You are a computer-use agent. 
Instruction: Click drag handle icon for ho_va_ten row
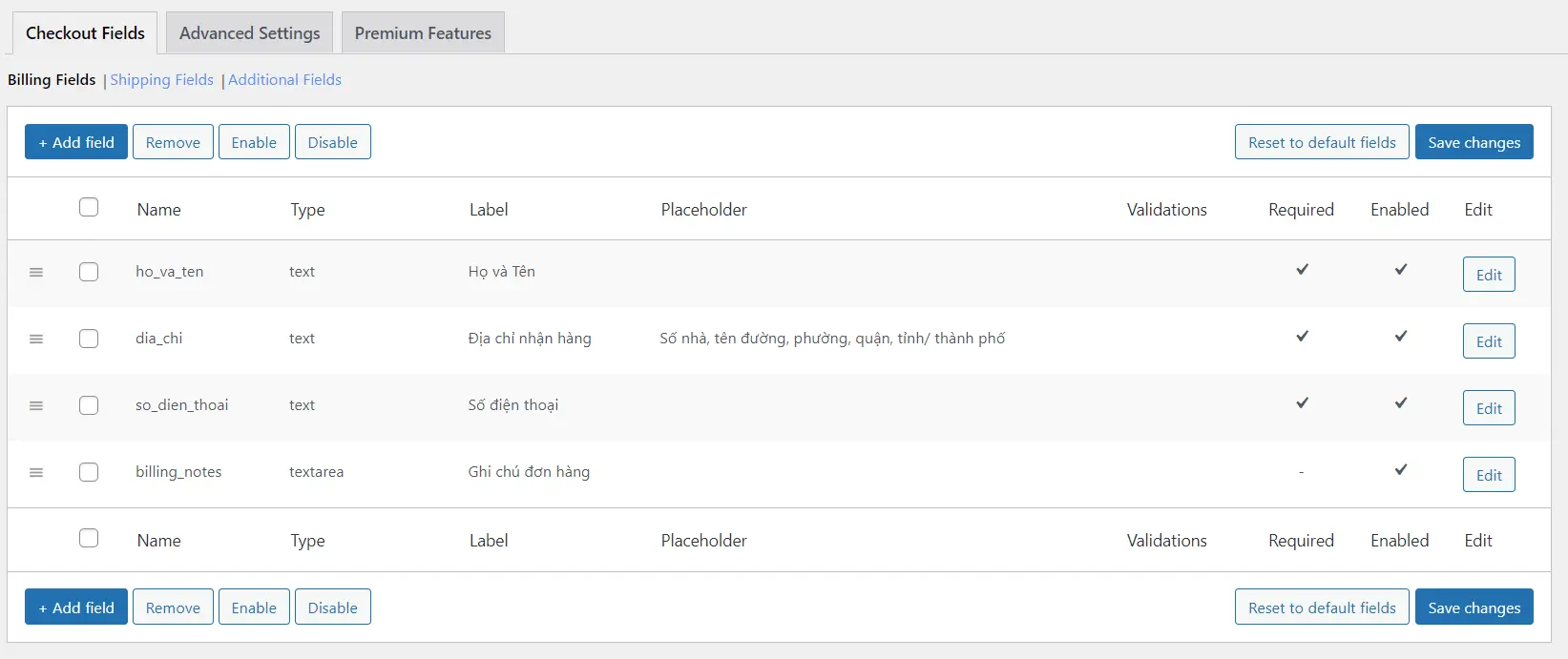36,273
